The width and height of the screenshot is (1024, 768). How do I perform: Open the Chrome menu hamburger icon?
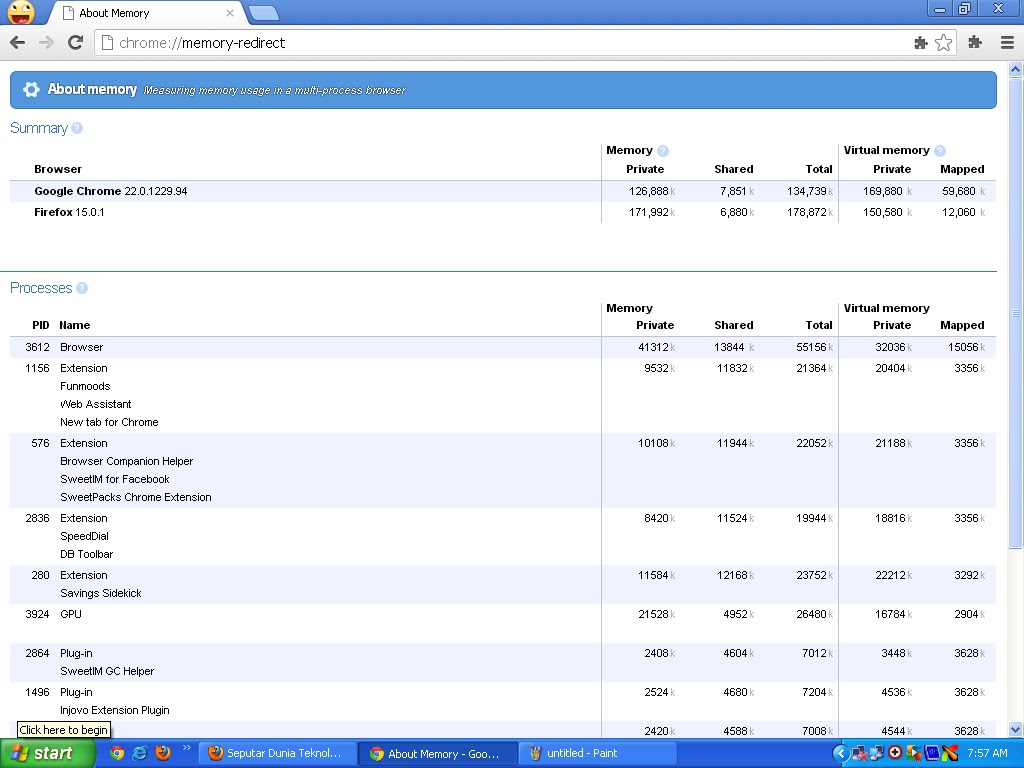(1007, 43)
